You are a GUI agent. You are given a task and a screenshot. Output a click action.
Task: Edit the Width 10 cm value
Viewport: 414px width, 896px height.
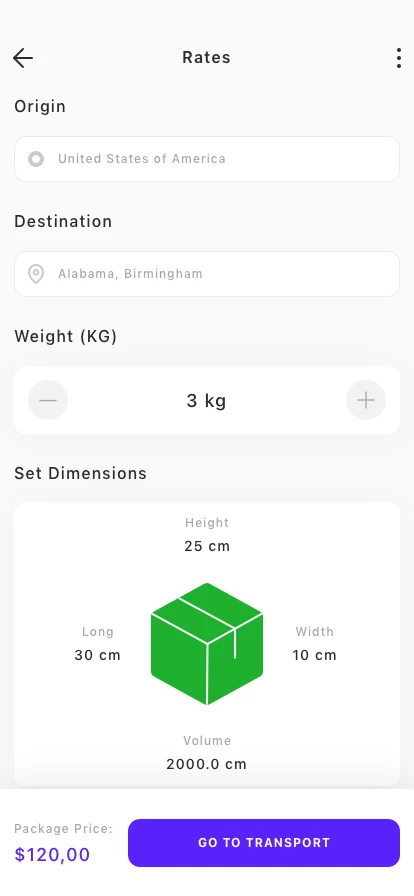click(315, 655)
